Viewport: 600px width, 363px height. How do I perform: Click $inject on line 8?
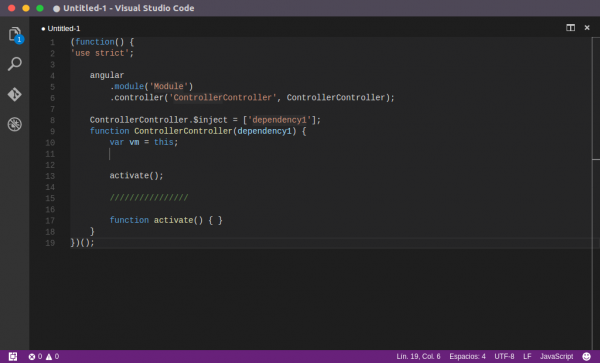point(210,120)
